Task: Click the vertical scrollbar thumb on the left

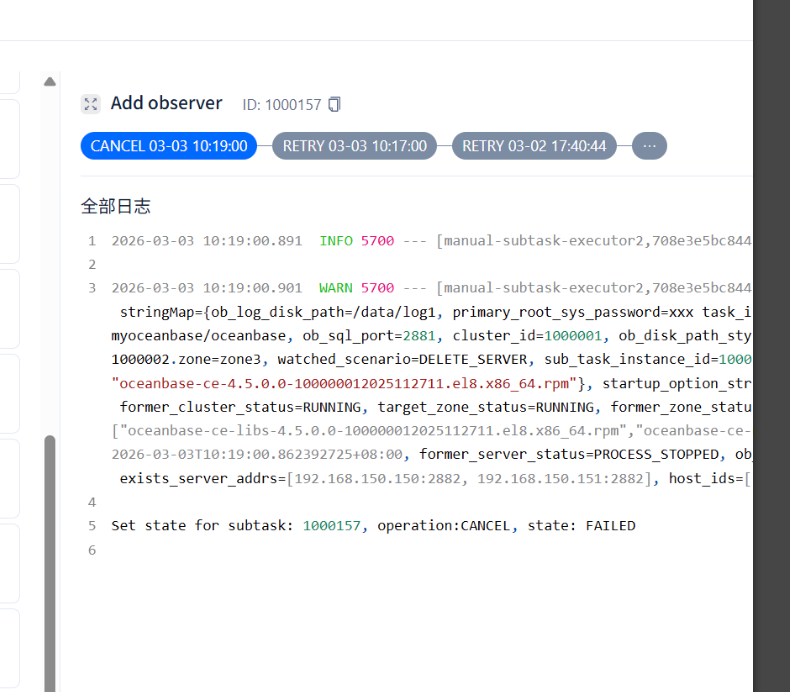Action: 49,560
